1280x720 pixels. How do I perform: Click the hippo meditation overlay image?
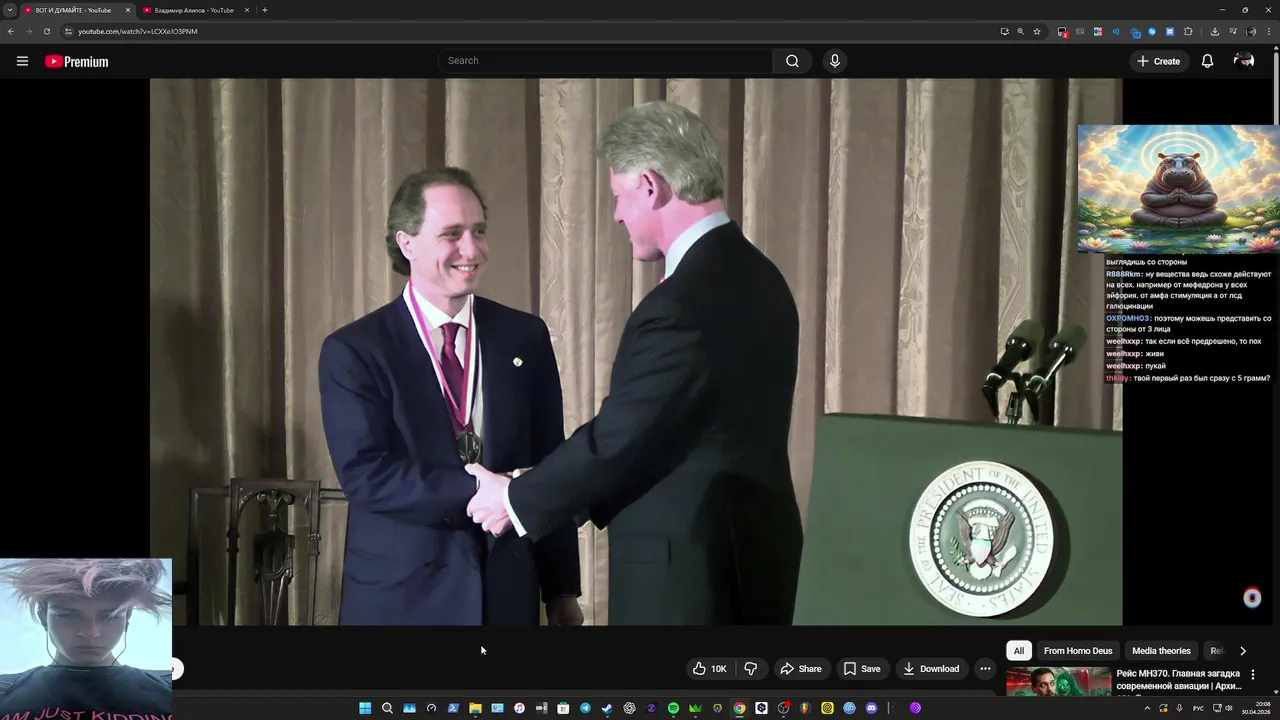click(x=1178, y=189)
